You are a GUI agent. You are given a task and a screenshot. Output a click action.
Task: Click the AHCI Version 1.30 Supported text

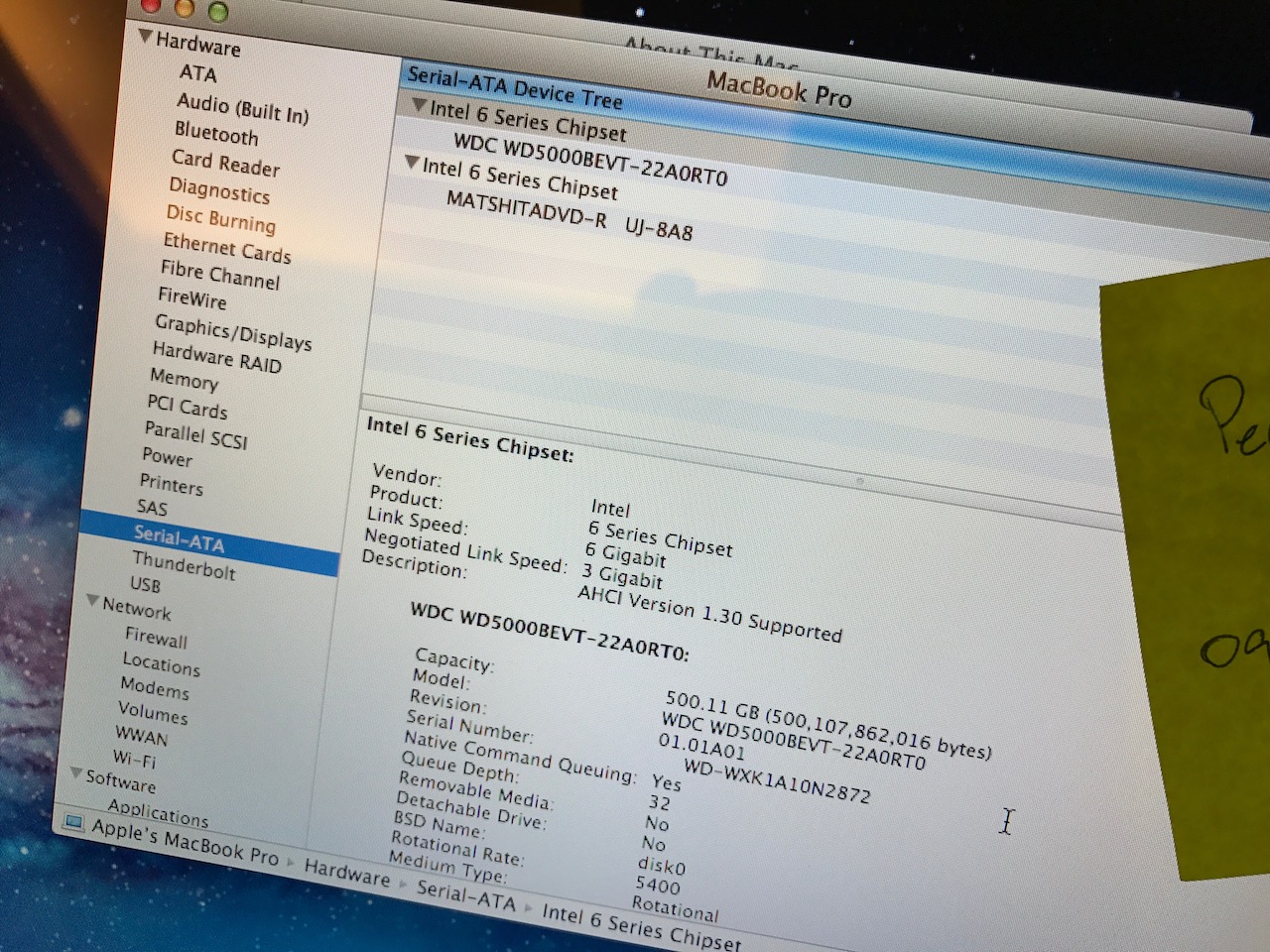[709, 613]
